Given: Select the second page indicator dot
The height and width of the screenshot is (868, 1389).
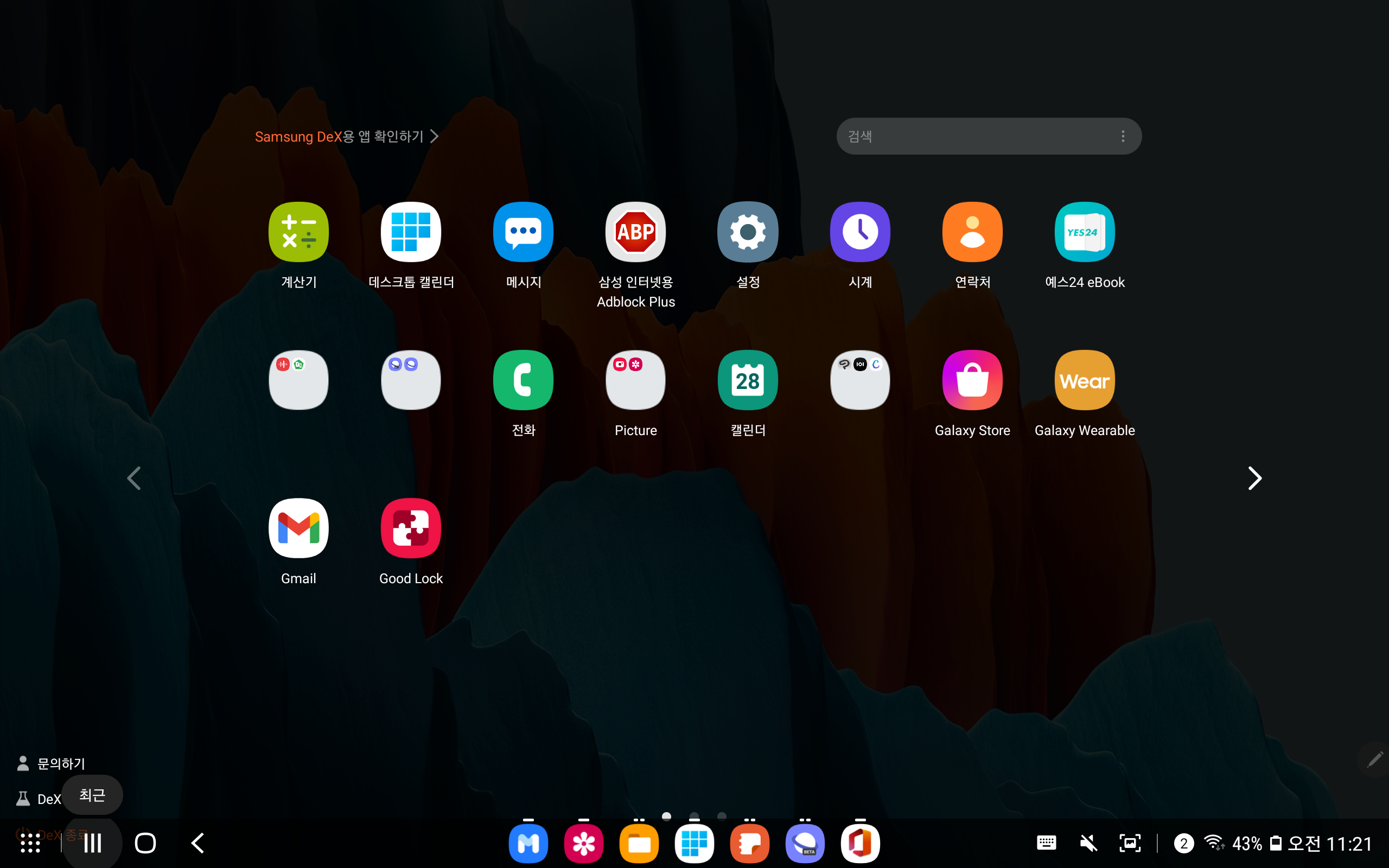Looking at the screenshot, I should coord(694,816).
